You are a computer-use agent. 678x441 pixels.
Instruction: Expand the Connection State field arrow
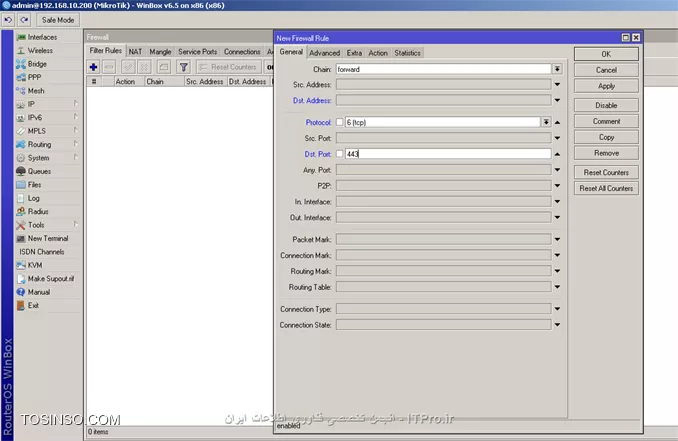click(557, 325)
